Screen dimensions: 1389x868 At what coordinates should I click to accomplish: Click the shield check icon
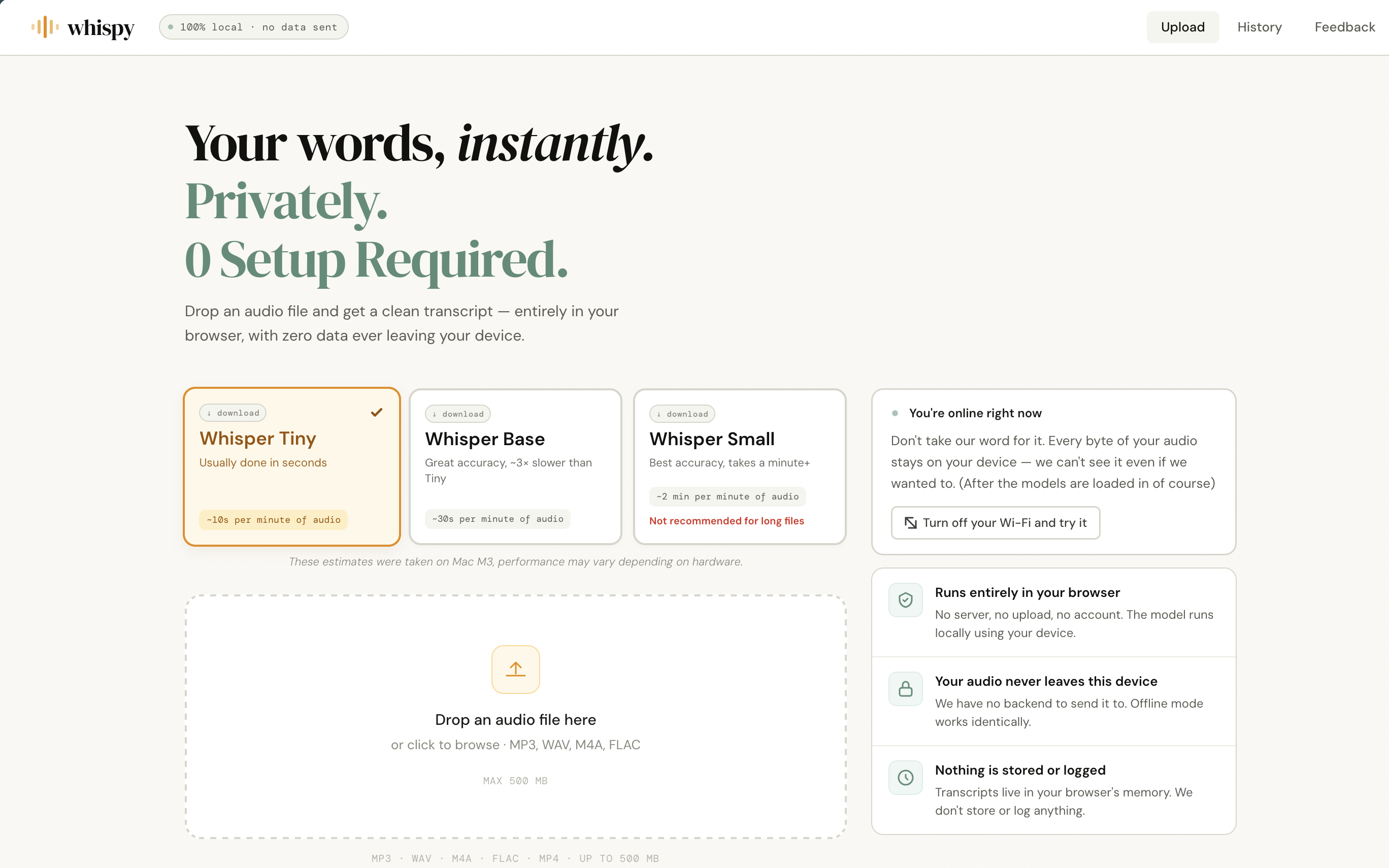pos(906,600)
